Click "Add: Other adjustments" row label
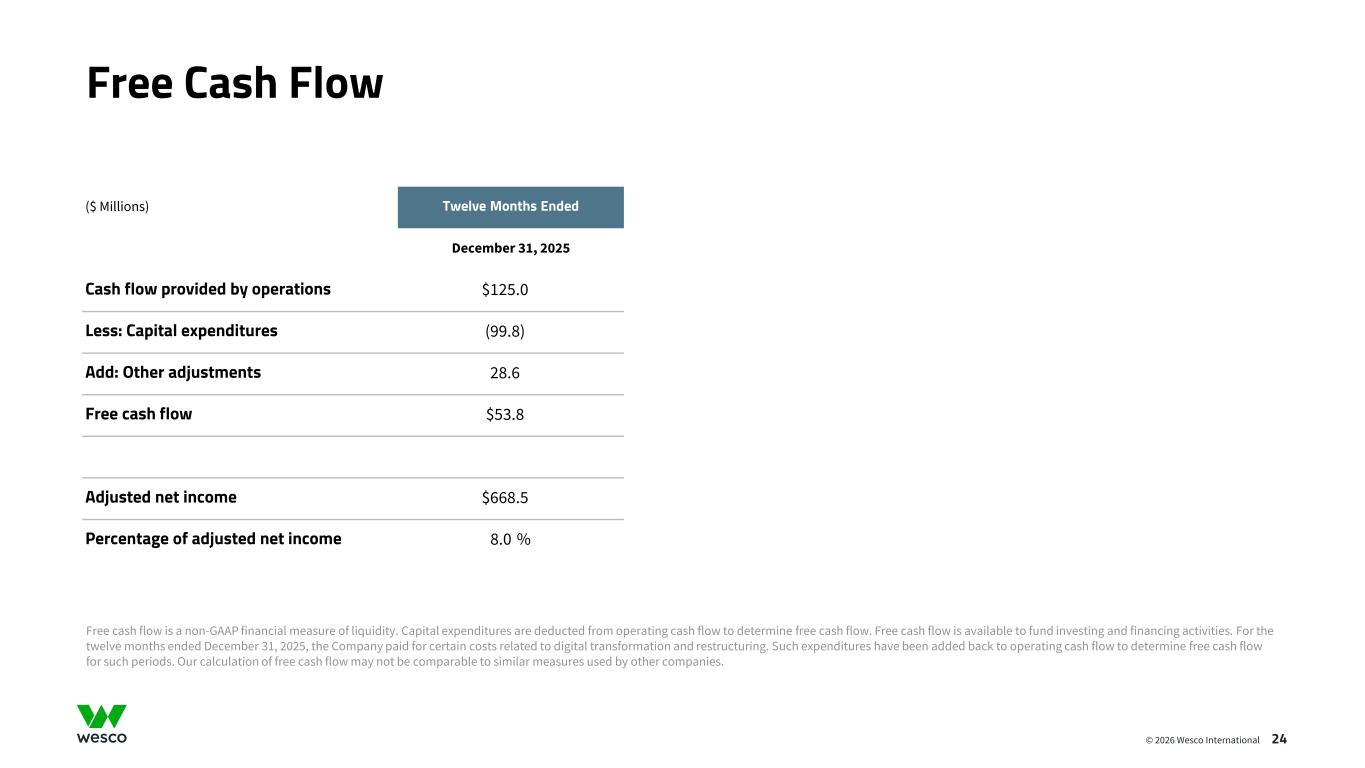1365x768 pixels. click(x=173, y=372)
